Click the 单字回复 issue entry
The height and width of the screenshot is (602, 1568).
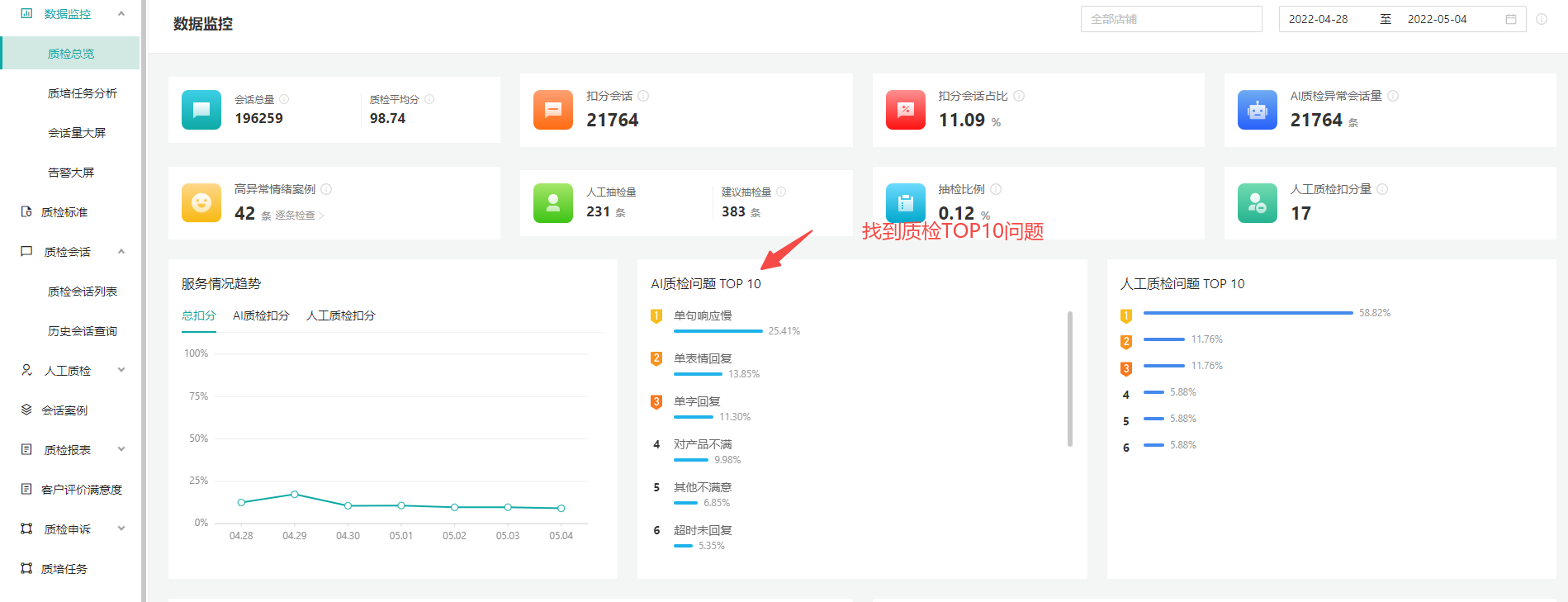[x=697, y=401]
